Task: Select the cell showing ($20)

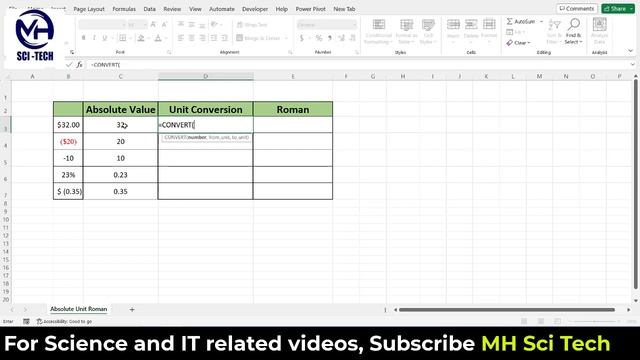Action: click(68, 142)
